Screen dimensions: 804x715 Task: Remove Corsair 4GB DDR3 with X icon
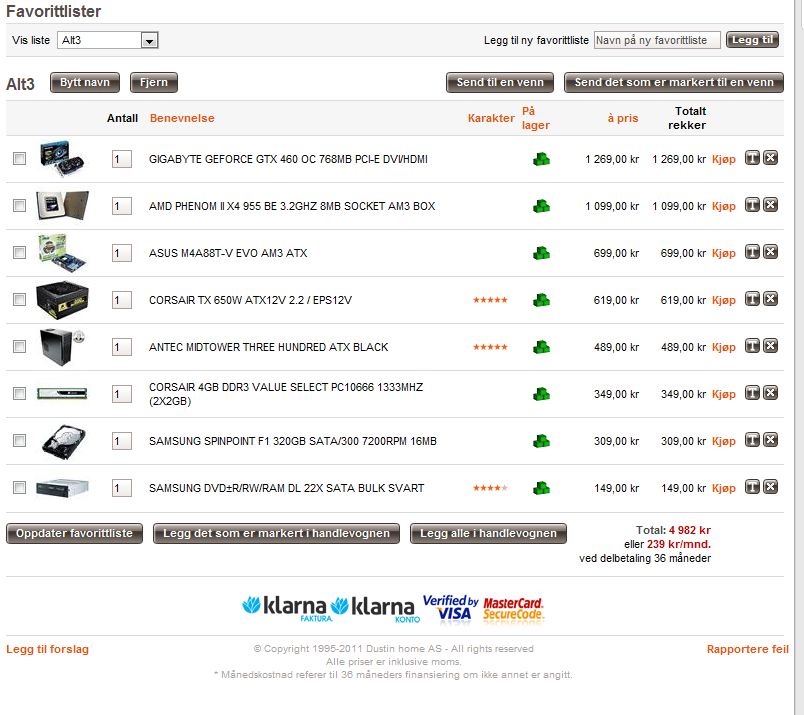[x=771, y=393]
